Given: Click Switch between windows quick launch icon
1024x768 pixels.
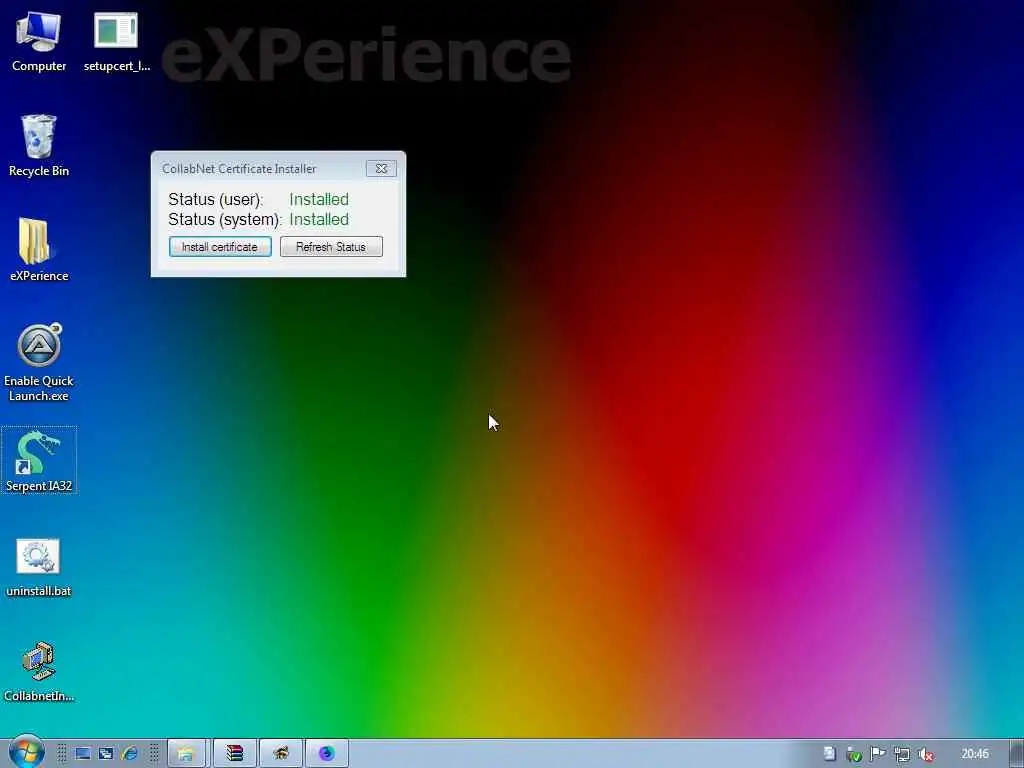Looking at the screenshot, I should (106, 754).
